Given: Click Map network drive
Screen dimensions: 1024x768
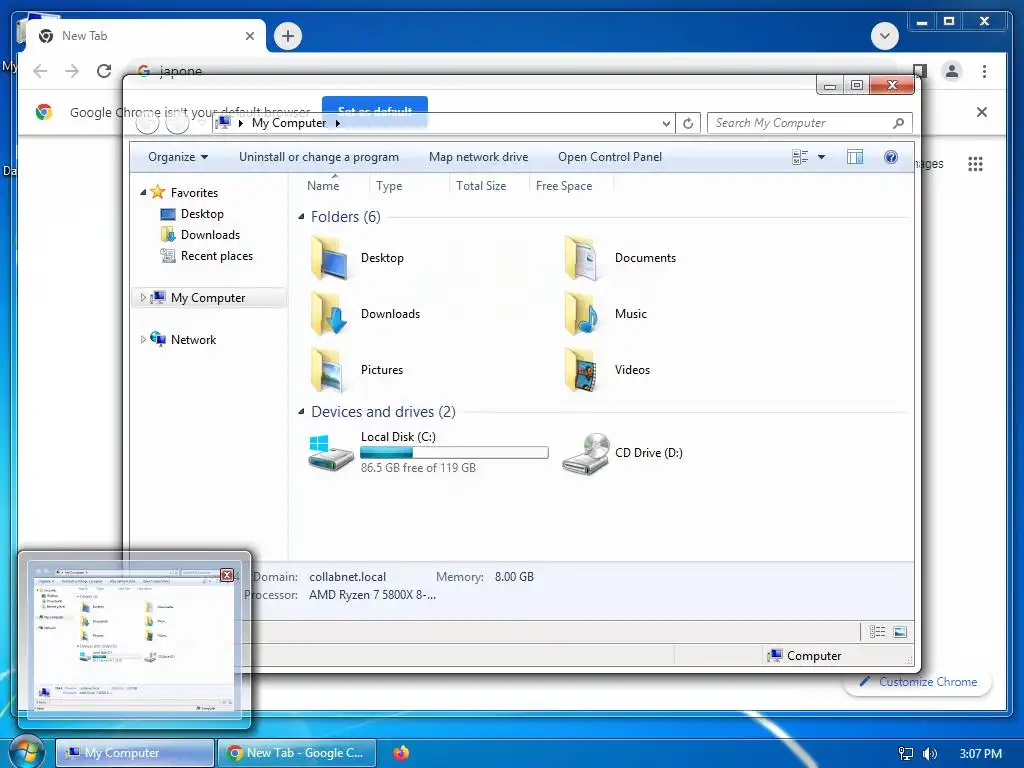Looking at the screenshot, I should tap(478, 157).
